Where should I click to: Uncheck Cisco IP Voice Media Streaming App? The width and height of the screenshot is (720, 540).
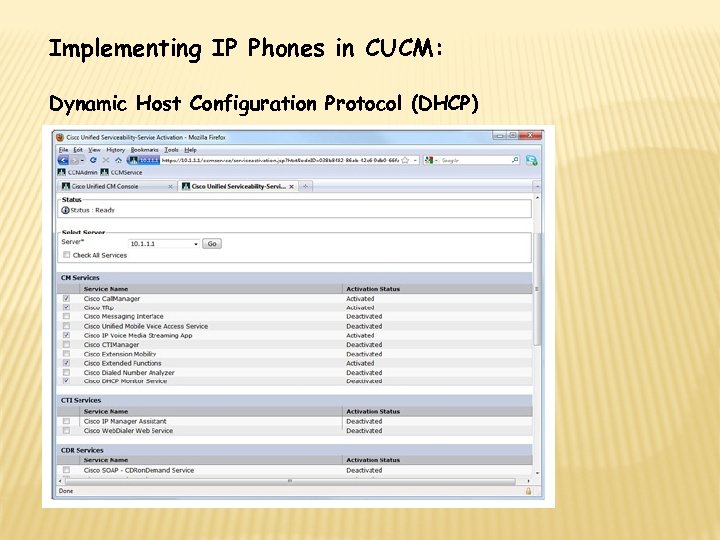(66, 335)
